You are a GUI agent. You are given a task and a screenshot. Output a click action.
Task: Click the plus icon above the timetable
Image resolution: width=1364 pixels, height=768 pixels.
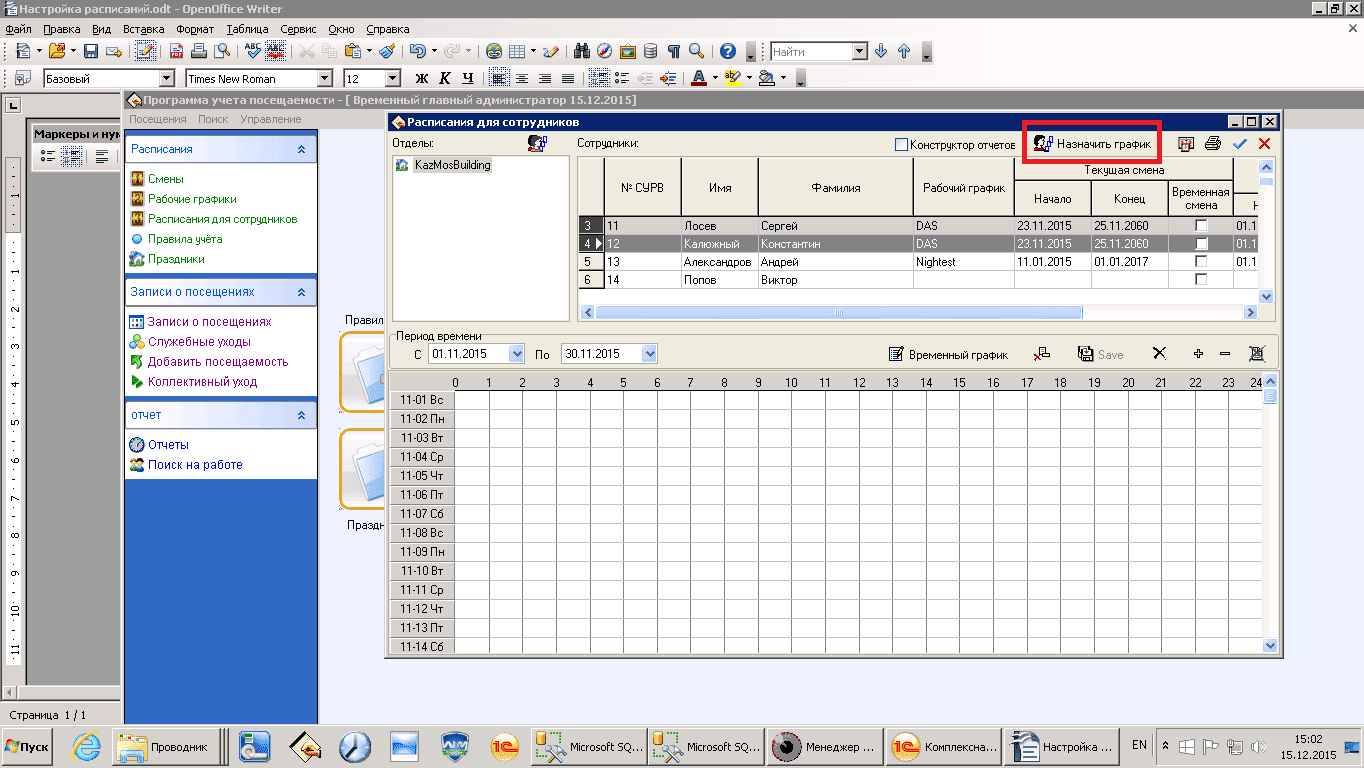pyautogui.click(x=1198, y=354)
